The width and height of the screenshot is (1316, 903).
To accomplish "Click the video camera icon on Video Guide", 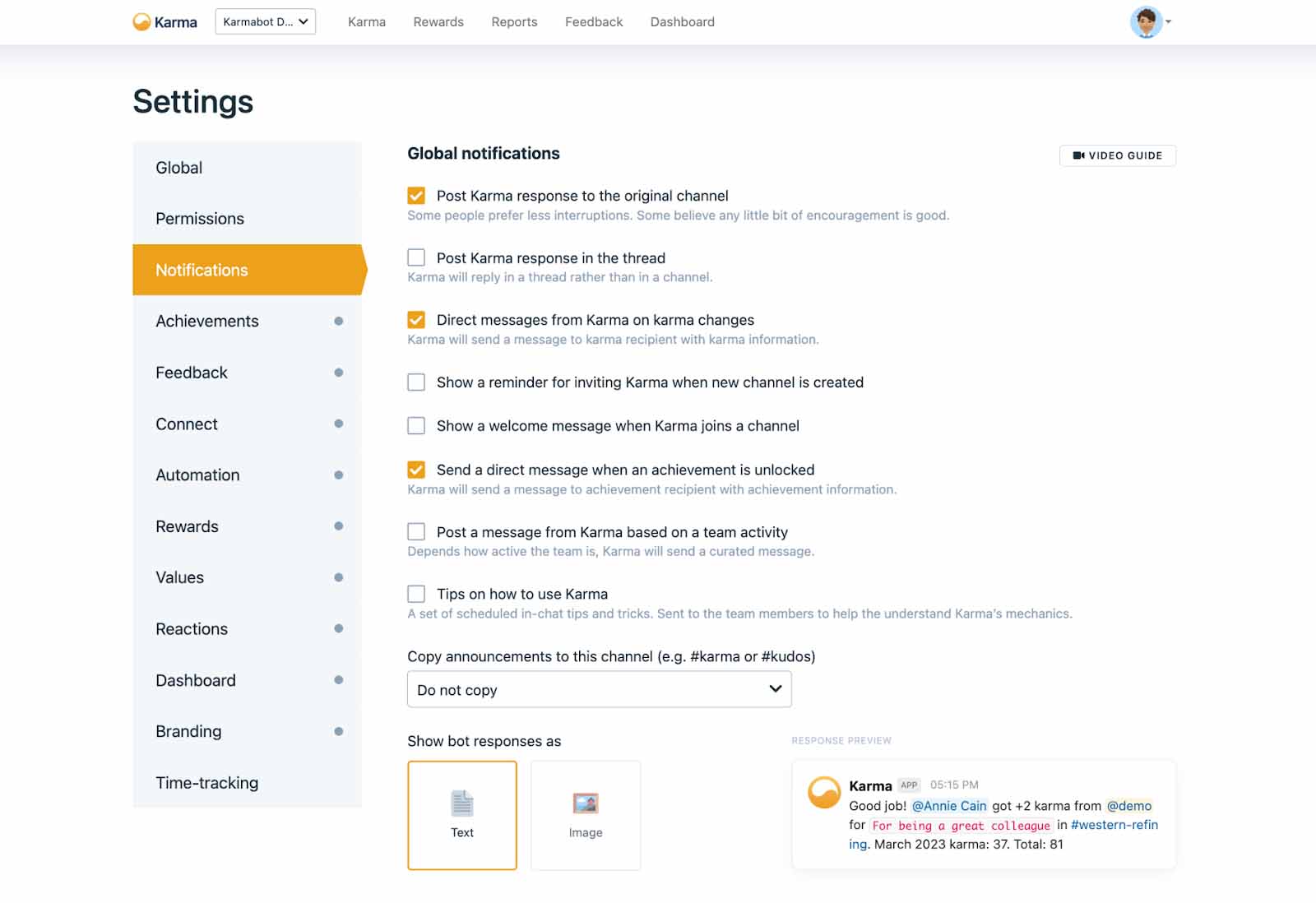I will click(1078, 155).
